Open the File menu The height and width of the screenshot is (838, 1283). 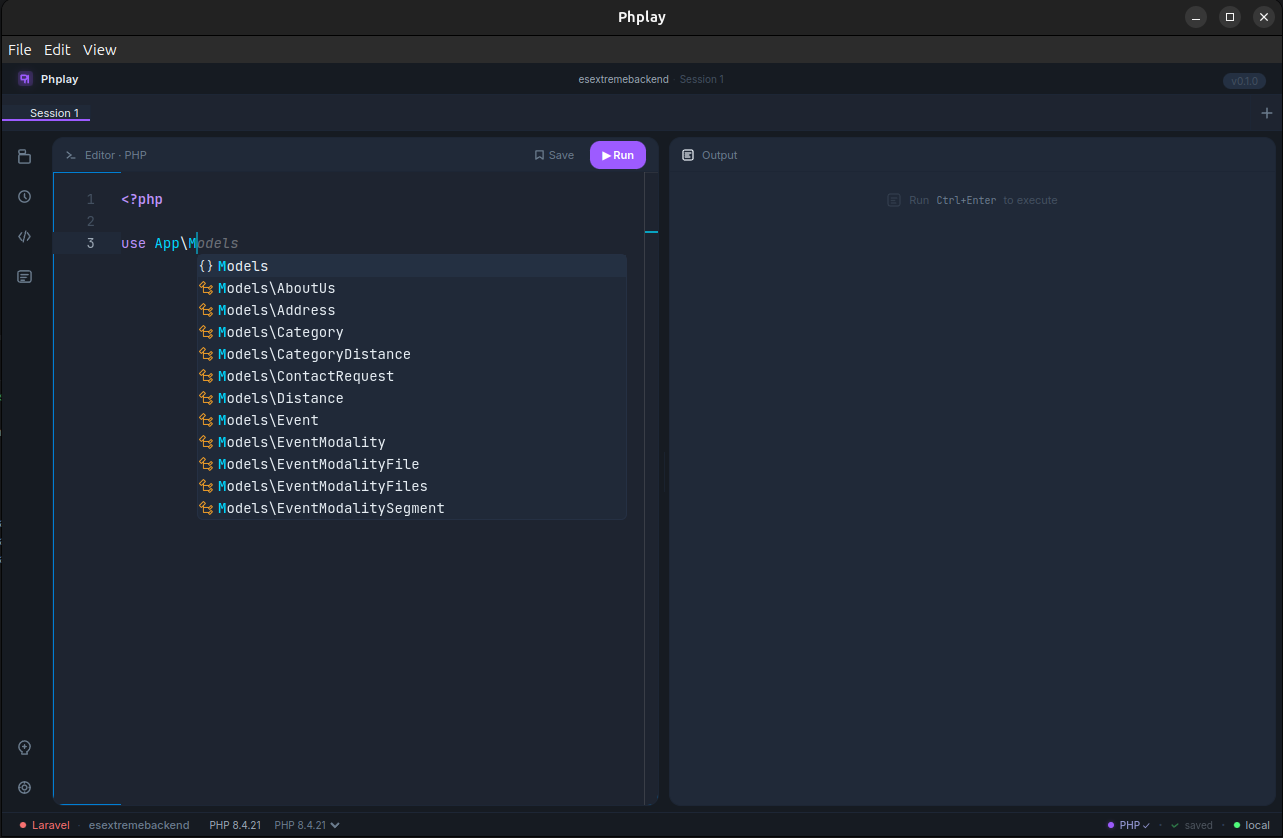(20, 50)
